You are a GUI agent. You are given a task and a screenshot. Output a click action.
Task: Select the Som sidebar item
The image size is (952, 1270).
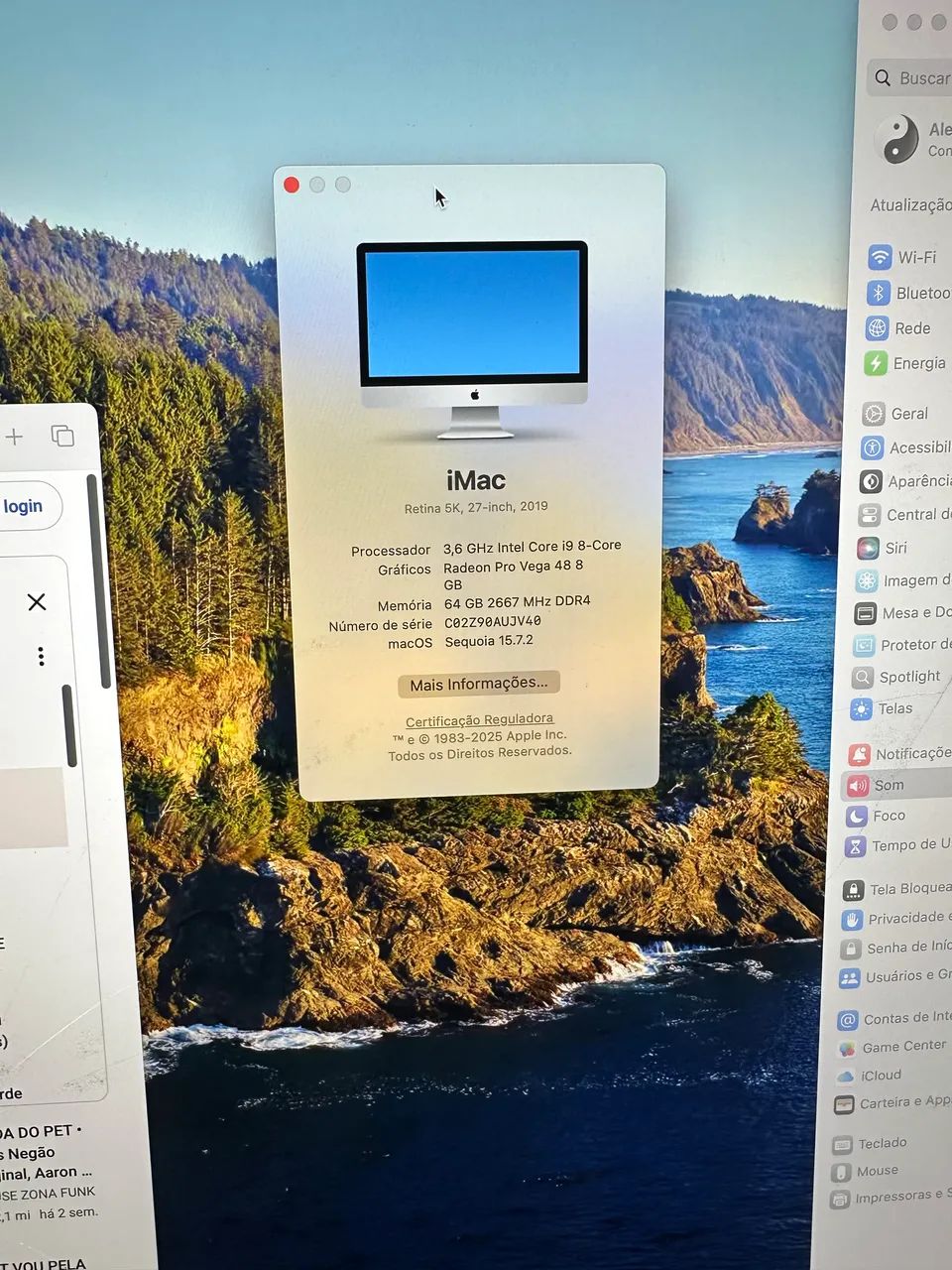[896, 785]
